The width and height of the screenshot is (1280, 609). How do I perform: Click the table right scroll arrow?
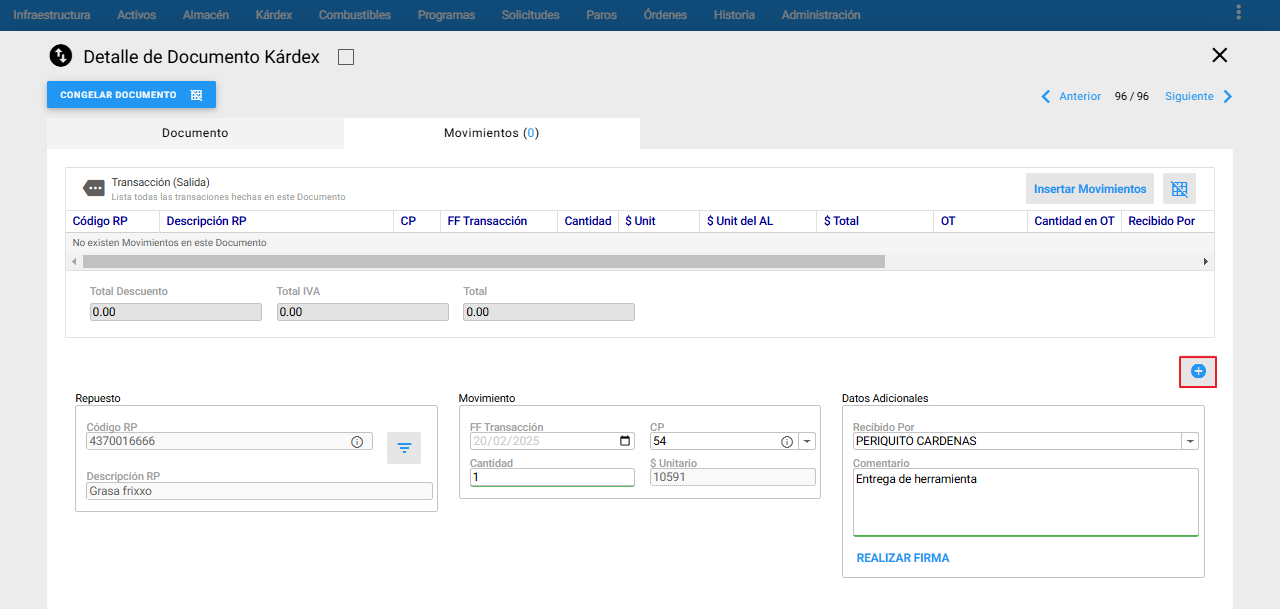tap(1205, 261)
